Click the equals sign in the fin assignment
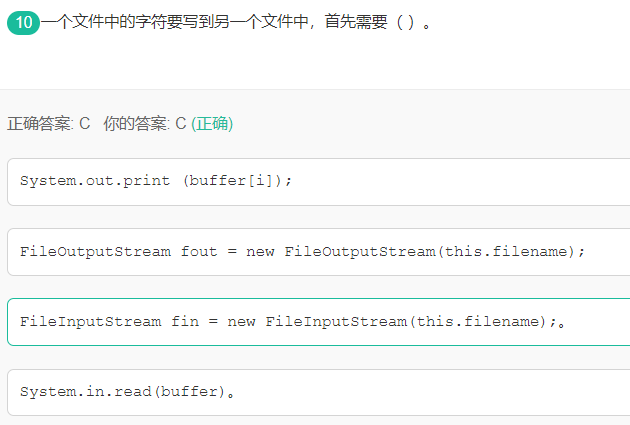Viewport: 630px width, 425px height. (213, 321)
